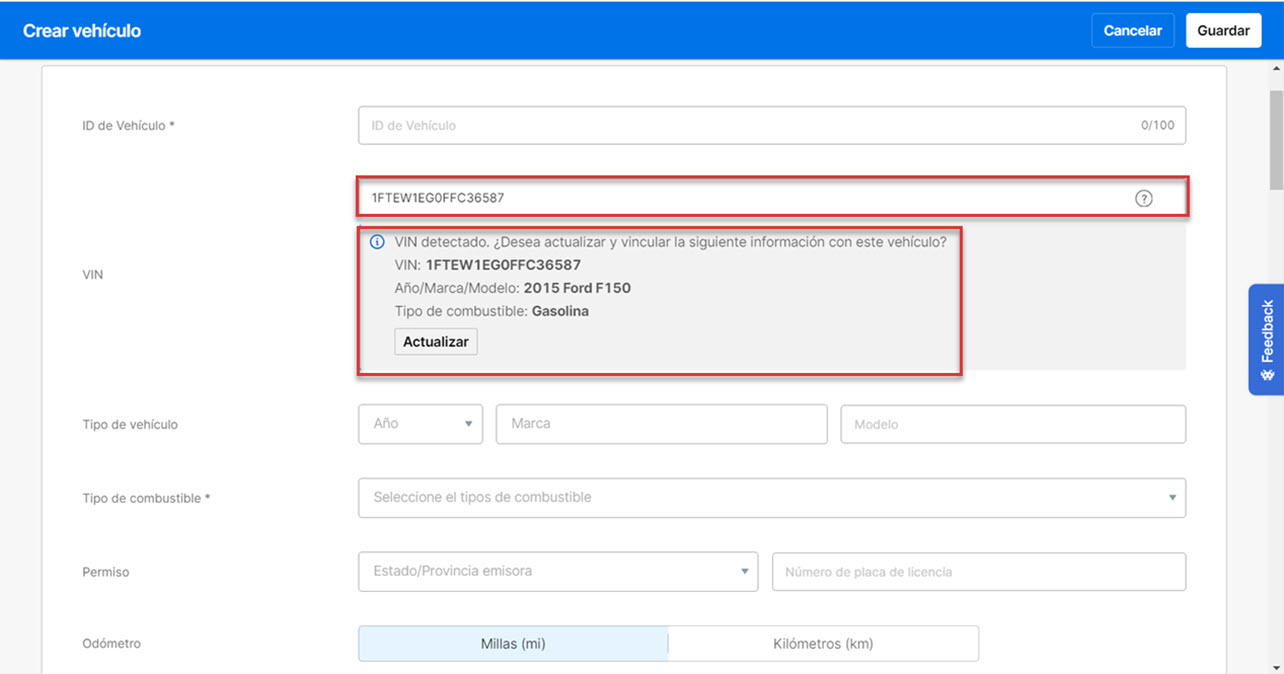Click Actualizar to link VIN info
1284x674 pixels.
pyautogui.click(x=436, y=341)
